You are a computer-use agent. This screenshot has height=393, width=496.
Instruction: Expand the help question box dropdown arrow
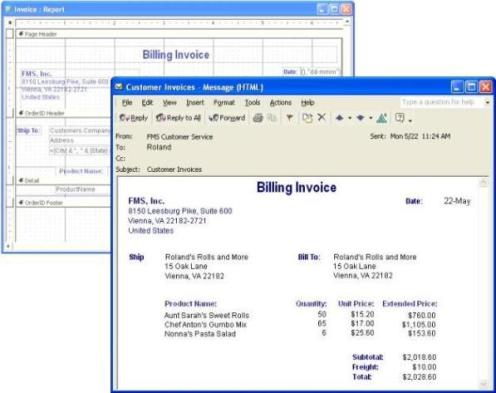click(x=487, y=102)
